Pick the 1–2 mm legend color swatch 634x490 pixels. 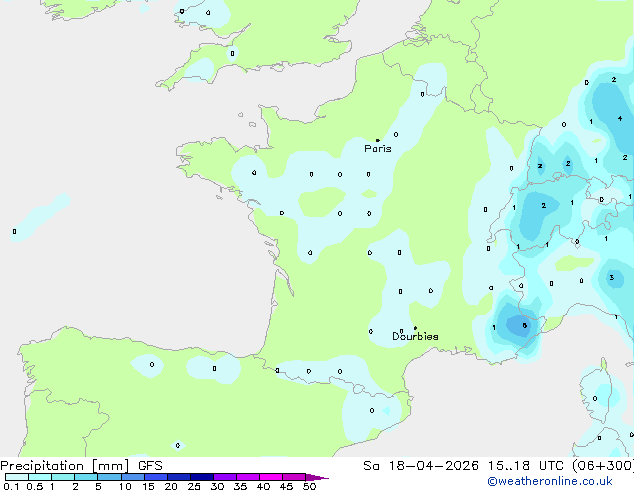tap(63, 477)
